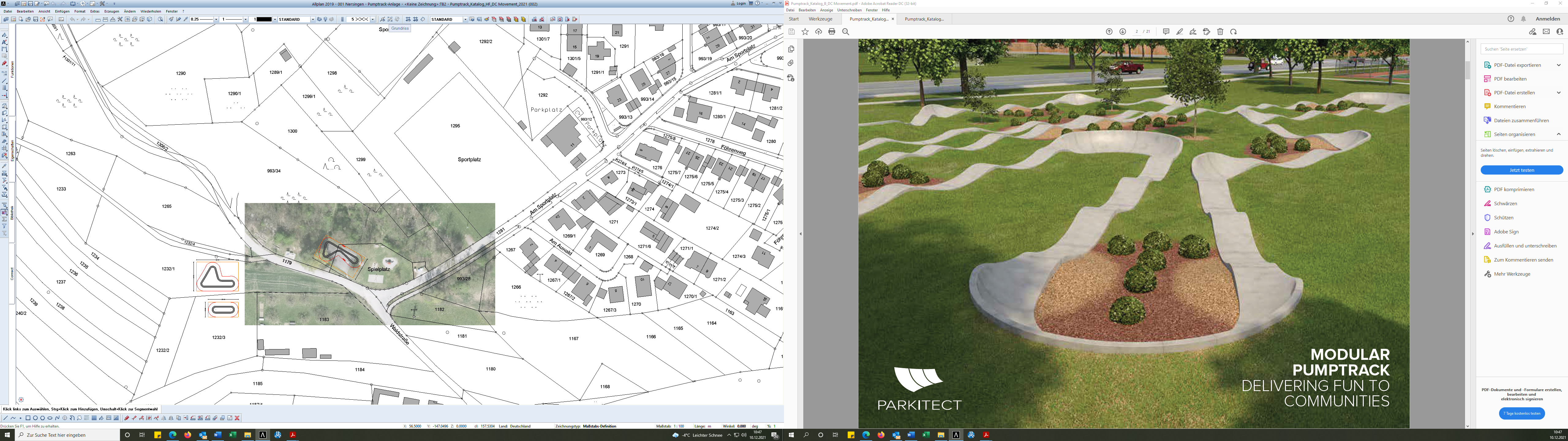Click the weather widget showing Leichter Schnee
Viewport: 1568px width, 441px height.
[698, 435]
